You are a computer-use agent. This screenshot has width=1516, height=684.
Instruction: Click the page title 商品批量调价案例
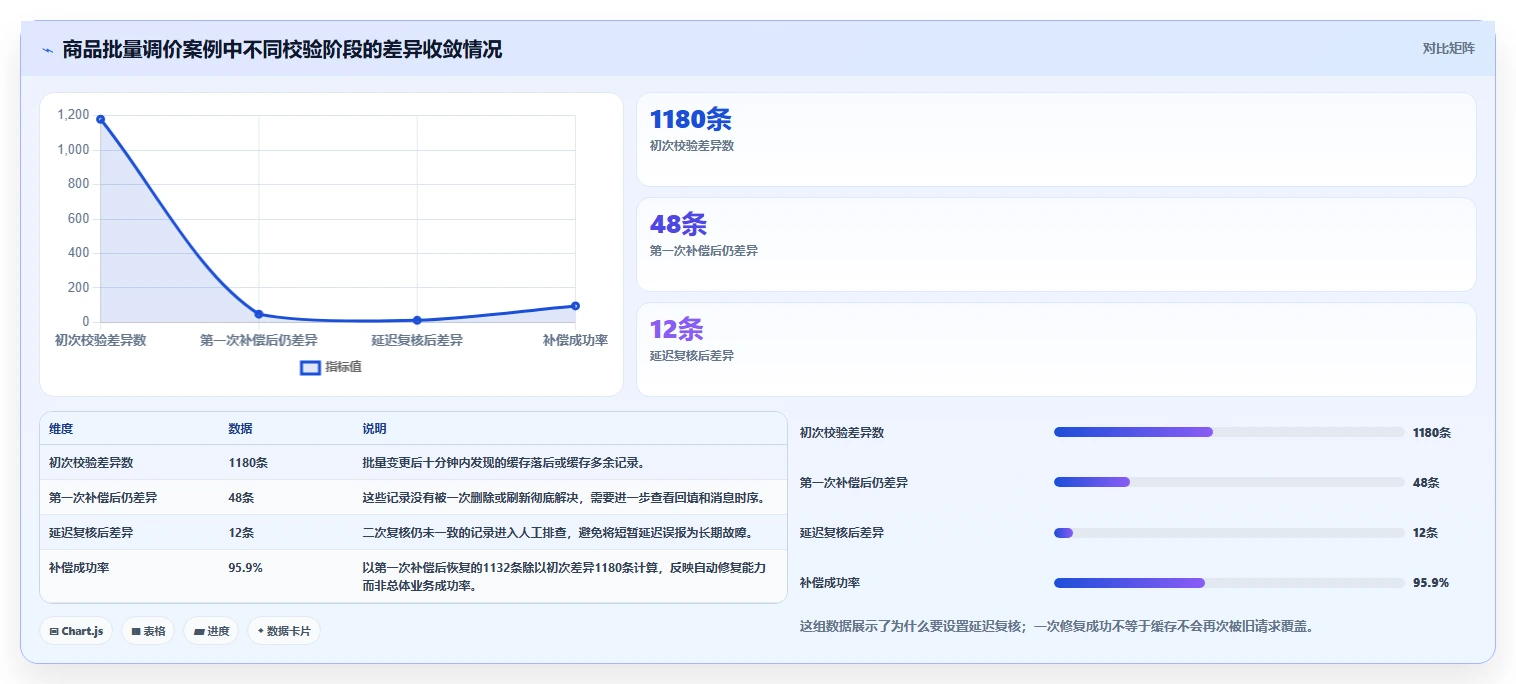[x=282, y=49]
